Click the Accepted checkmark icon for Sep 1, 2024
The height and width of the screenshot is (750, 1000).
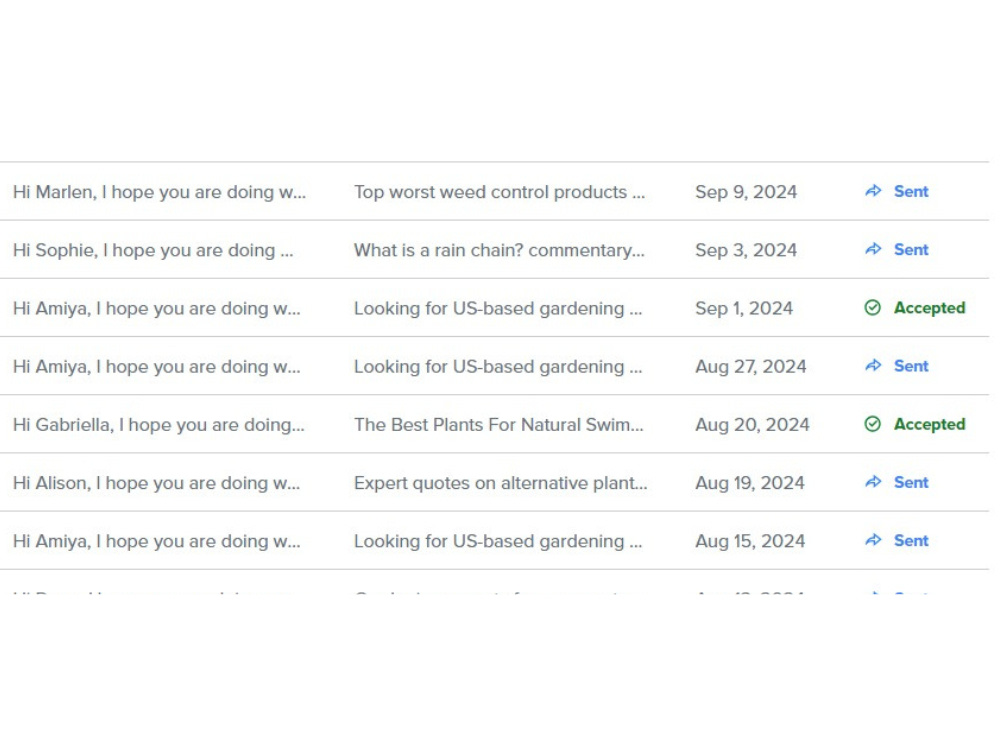point(872,307)
